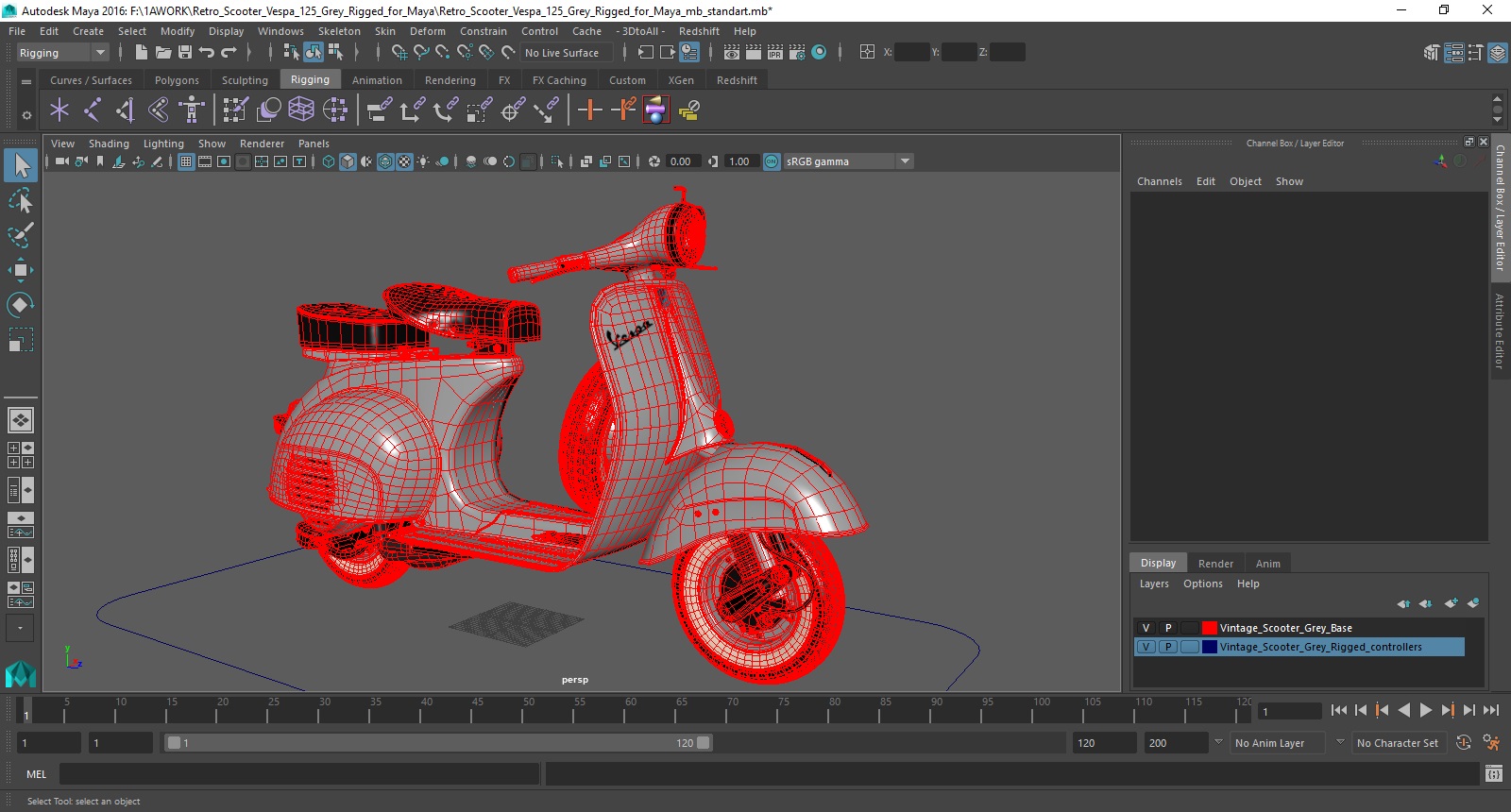
Task: Click the Point Constraint shelf icon
Action: pyautogui.click(x=412, y=110)
